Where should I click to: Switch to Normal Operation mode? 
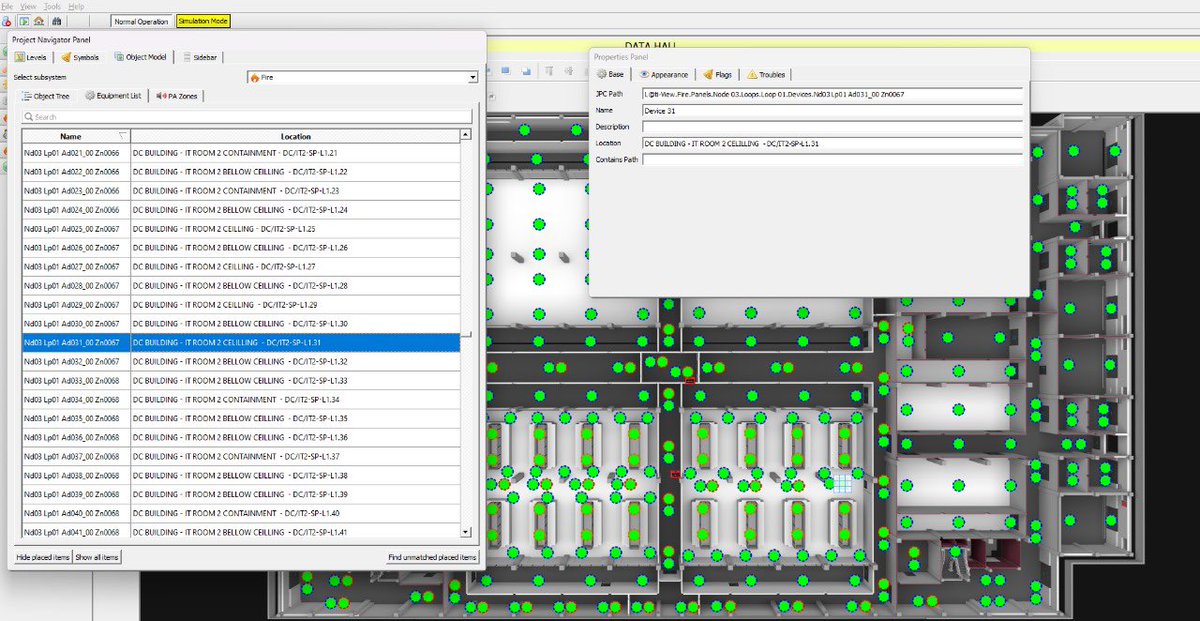pos(141,20)
